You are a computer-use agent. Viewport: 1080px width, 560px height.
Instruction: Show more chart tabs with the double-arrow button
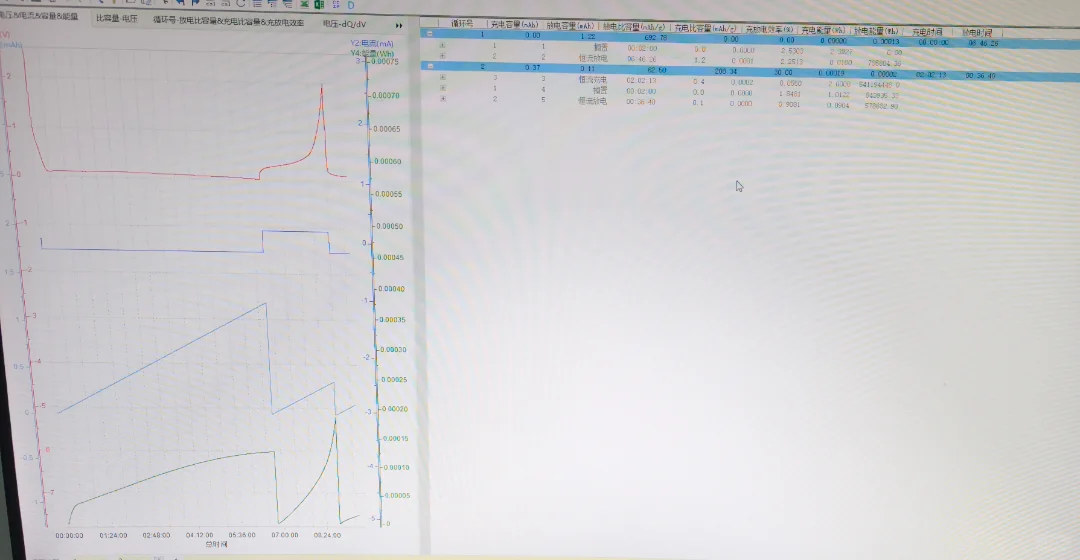[x=399, y=25]
